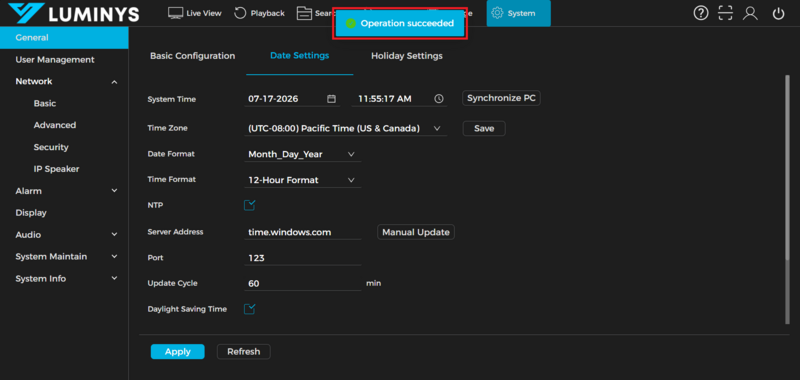Click the Manual Update button
The width and height of the screenshot is (800, 380).
[416, 232]
